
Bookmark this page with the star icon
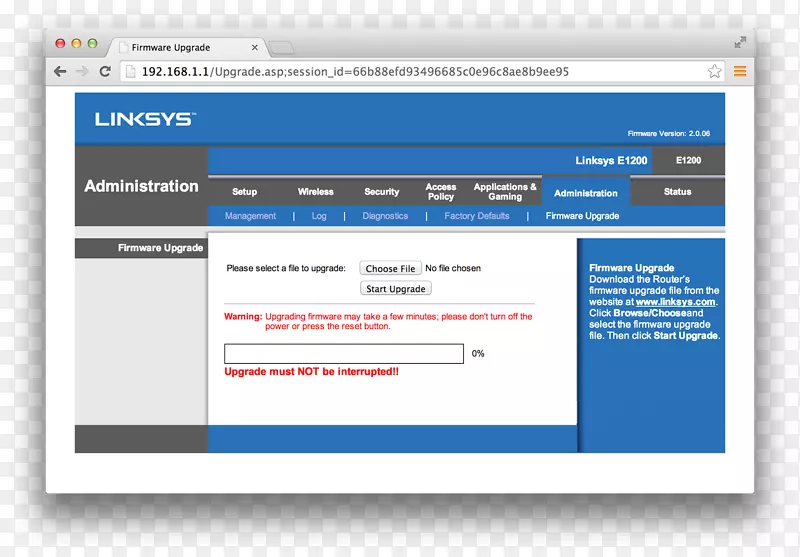coord(714,71)
